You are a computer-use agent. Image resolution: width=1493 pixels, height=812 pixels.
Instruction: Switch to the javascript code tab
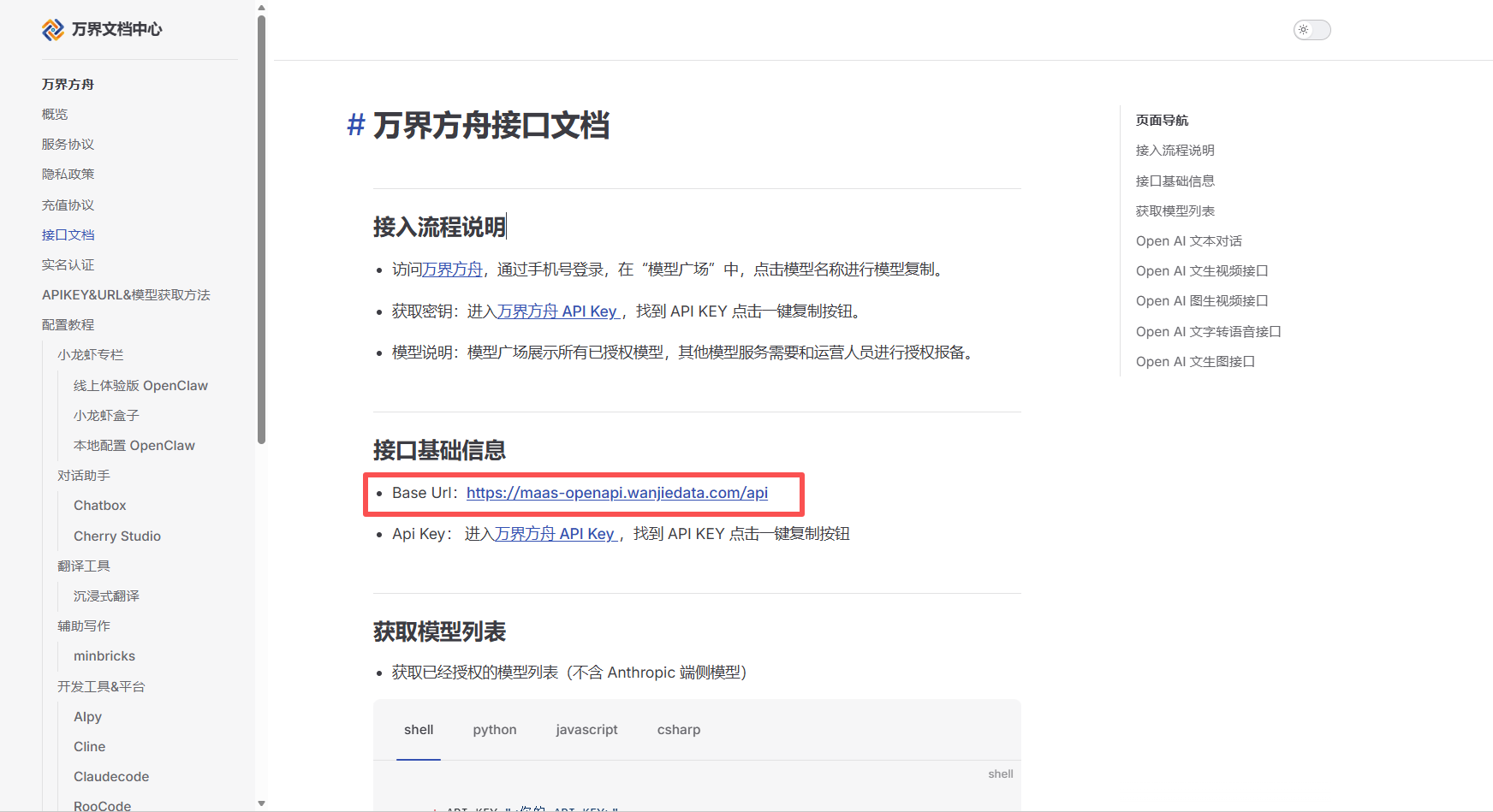tap(586, 729)
